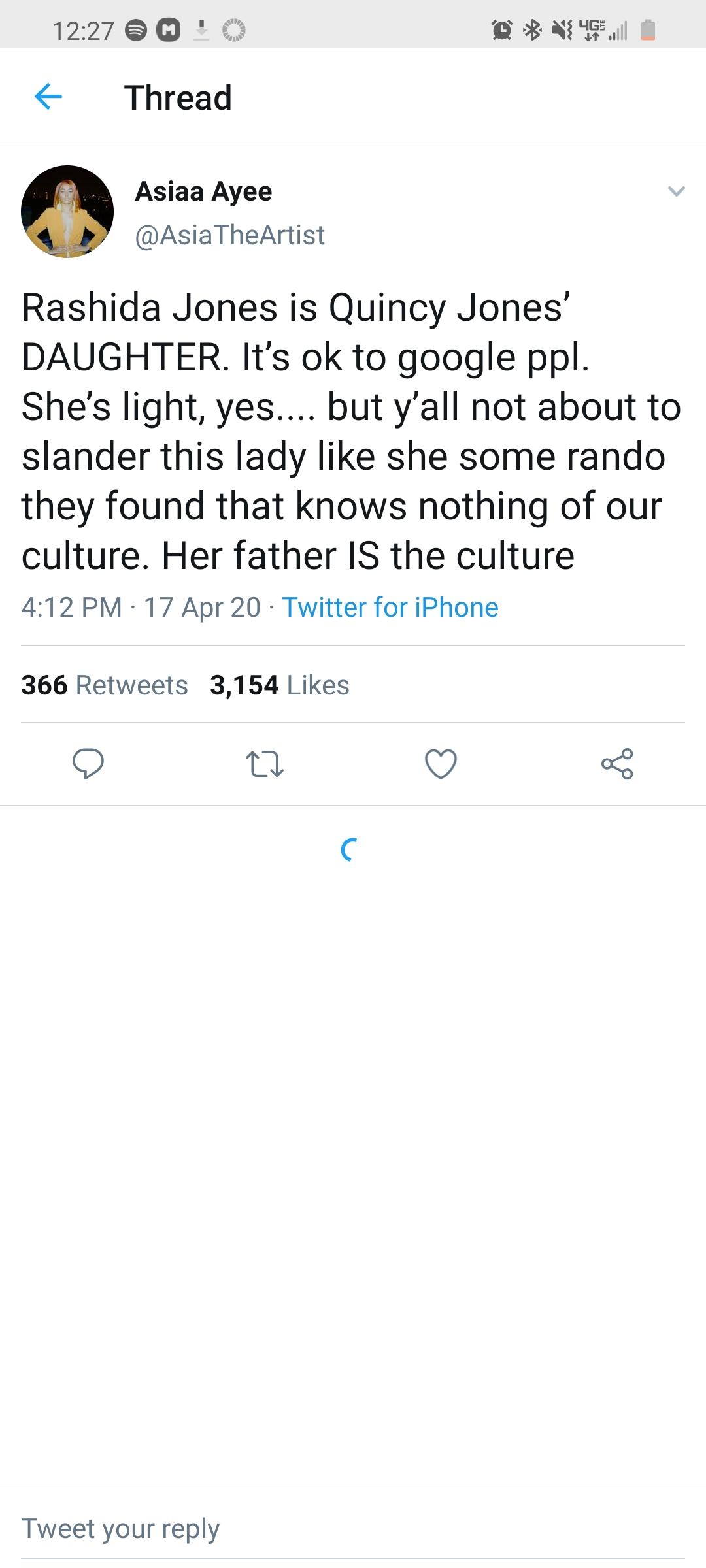The height and width of the screenshot is (1568, 706).
Task: Tap the Asiaa Ayee display name
Action: click(203, 191)
